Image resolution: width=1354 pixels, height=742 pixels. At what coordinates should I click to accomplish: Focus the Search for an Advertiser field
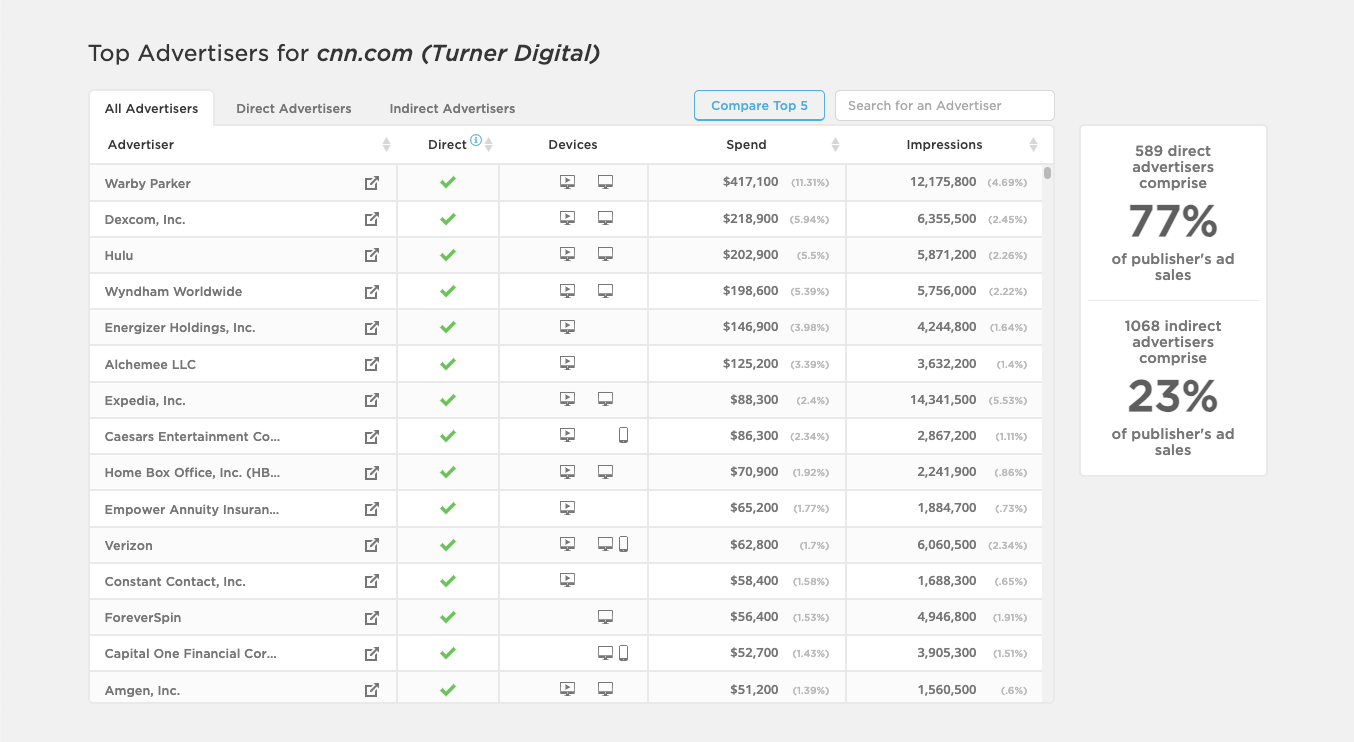pos(944,105)
